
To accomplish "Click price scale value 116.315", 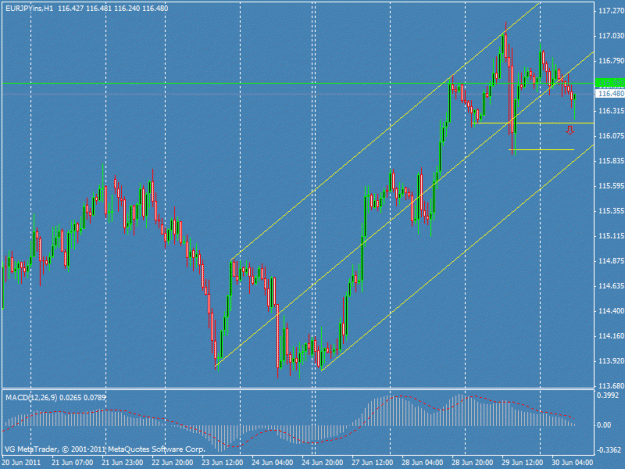I will coord(611,111).
